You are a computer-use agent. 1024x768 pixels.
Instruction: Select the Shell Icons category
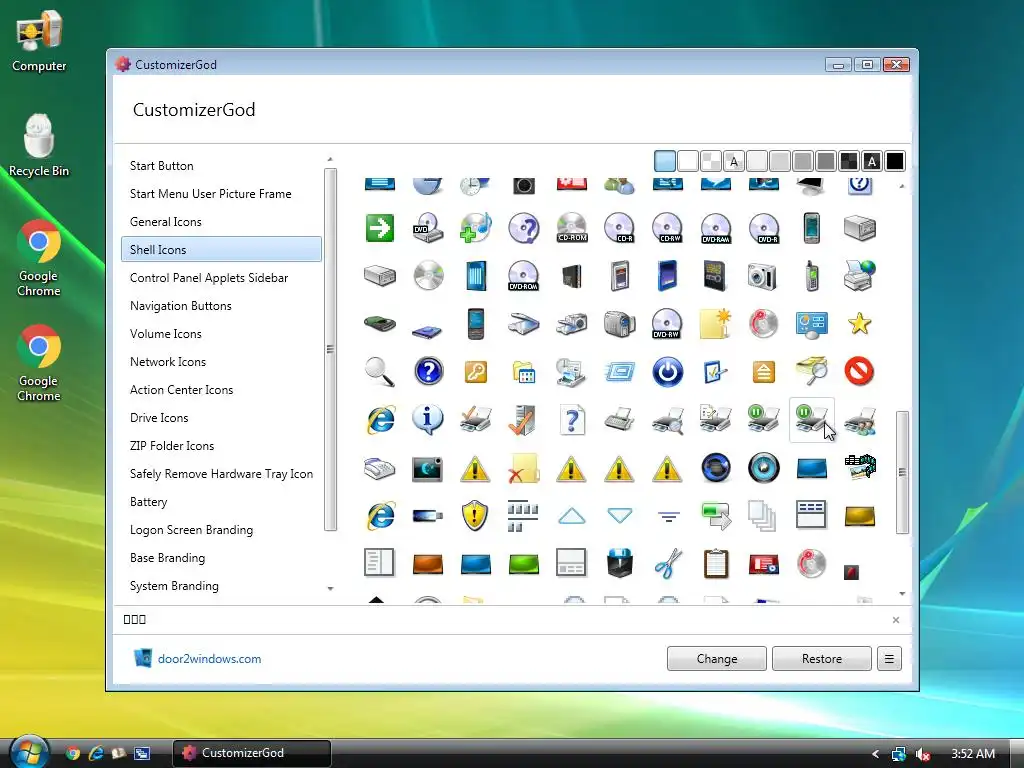point(221,249)
